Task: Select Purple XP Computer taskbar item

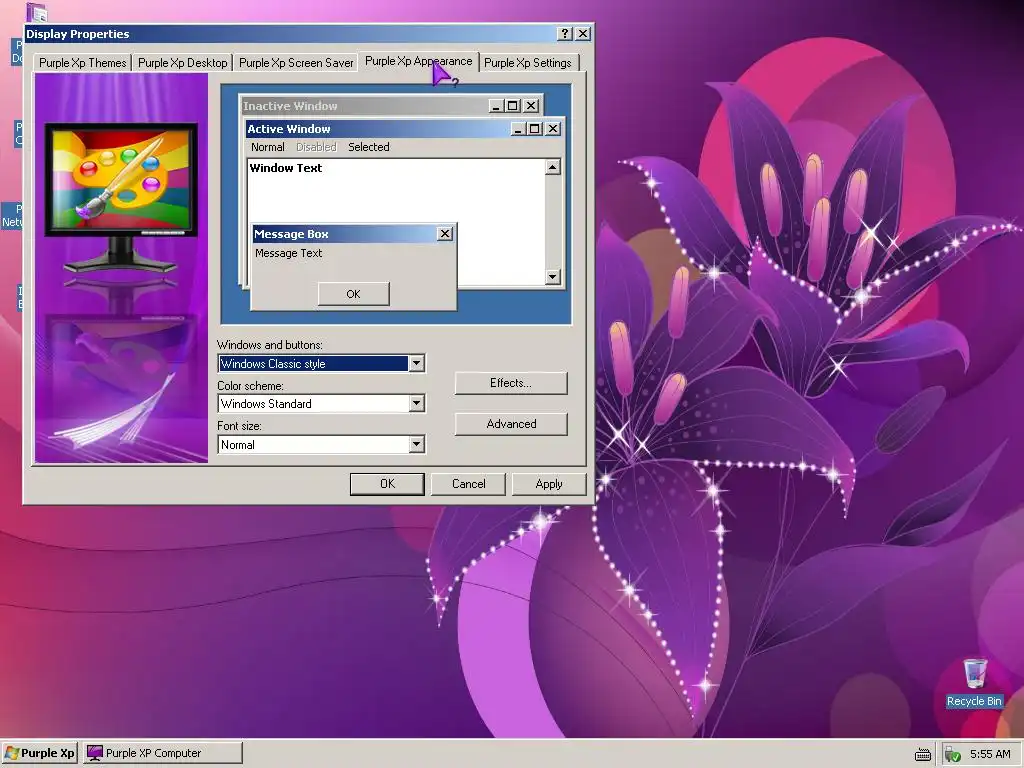Action: tap(163, 753)
